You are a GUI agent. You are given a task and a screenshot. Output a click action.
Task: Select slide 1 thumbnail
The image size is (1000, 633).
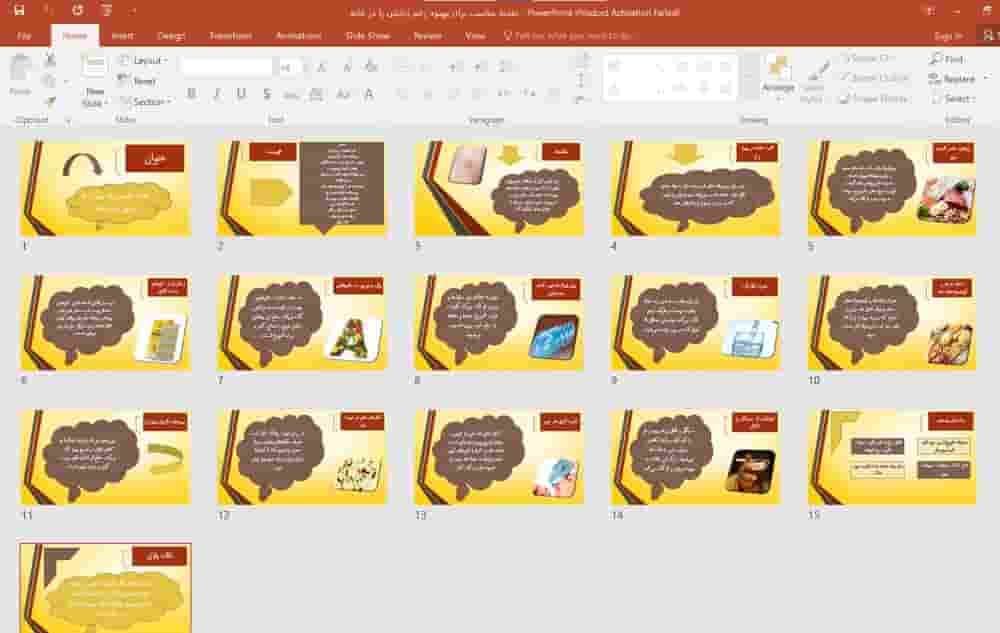click(106, 189)
